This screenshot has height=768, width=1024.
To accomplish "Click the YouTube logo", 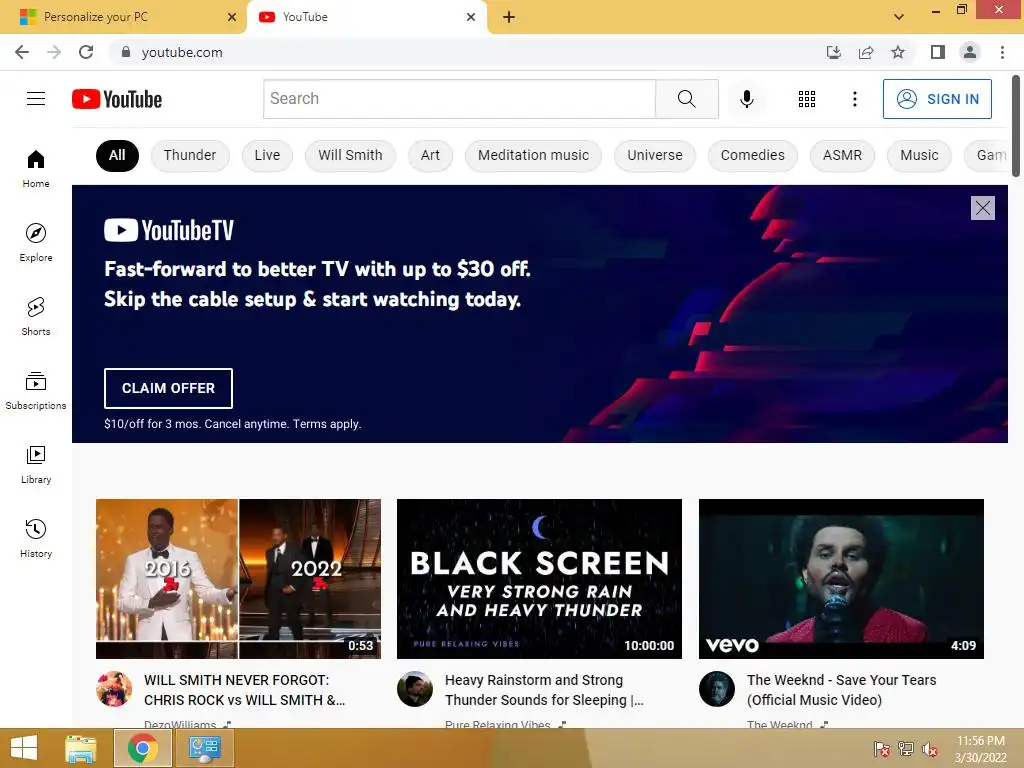I will point(117,99).
